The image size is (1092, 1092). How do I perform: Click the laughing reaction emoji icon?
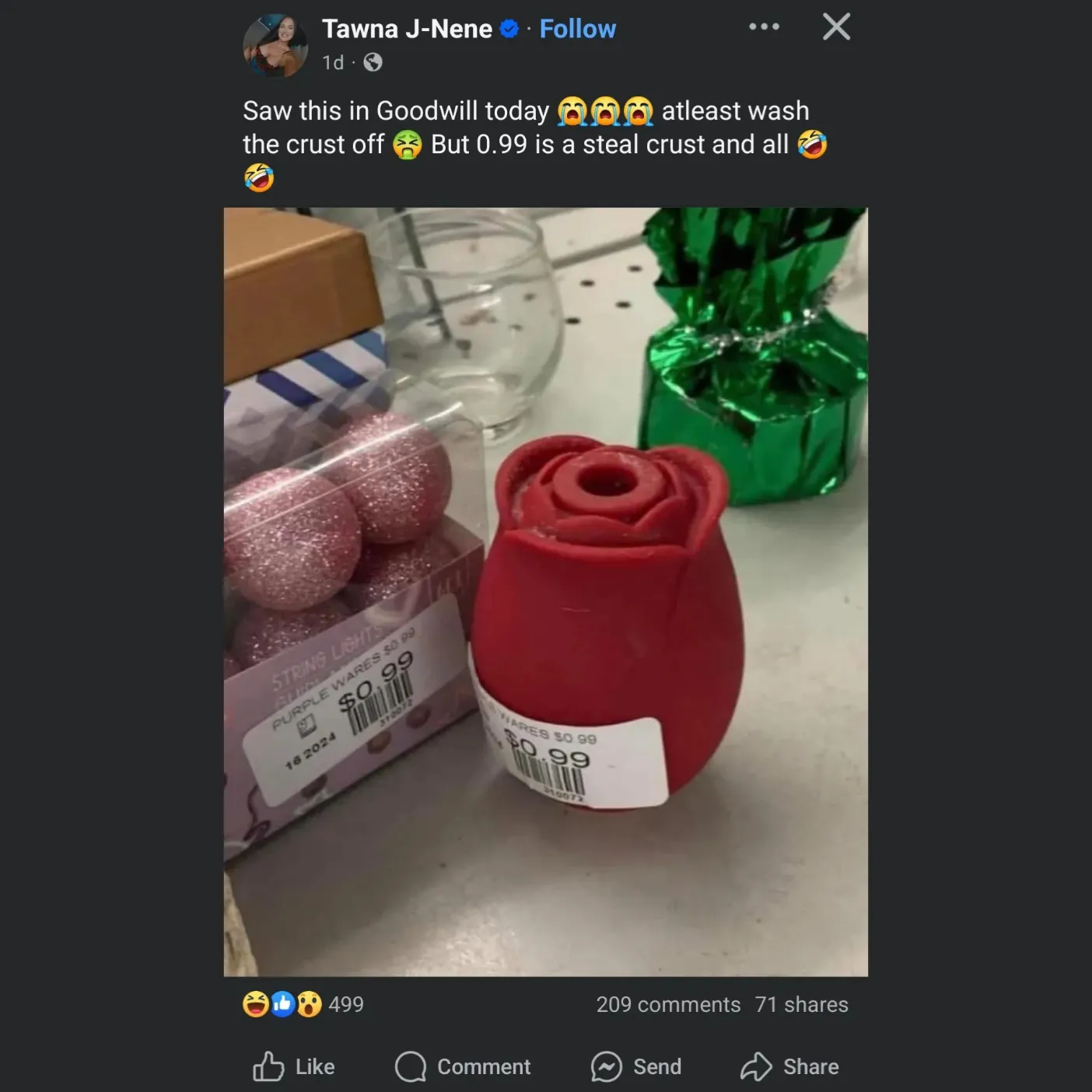pos(255,1004)
